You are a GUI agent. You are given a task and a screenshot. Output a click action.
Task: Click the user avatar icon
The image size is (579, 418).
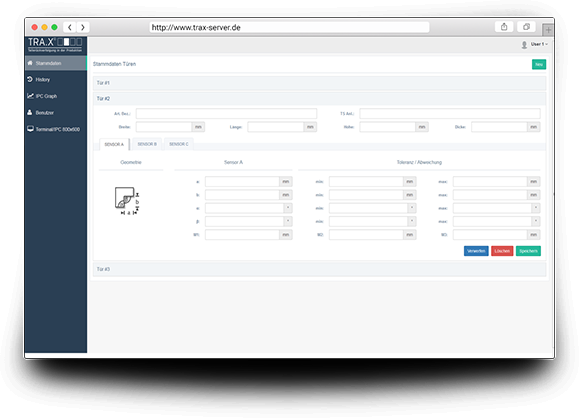[x=524, y=45]
